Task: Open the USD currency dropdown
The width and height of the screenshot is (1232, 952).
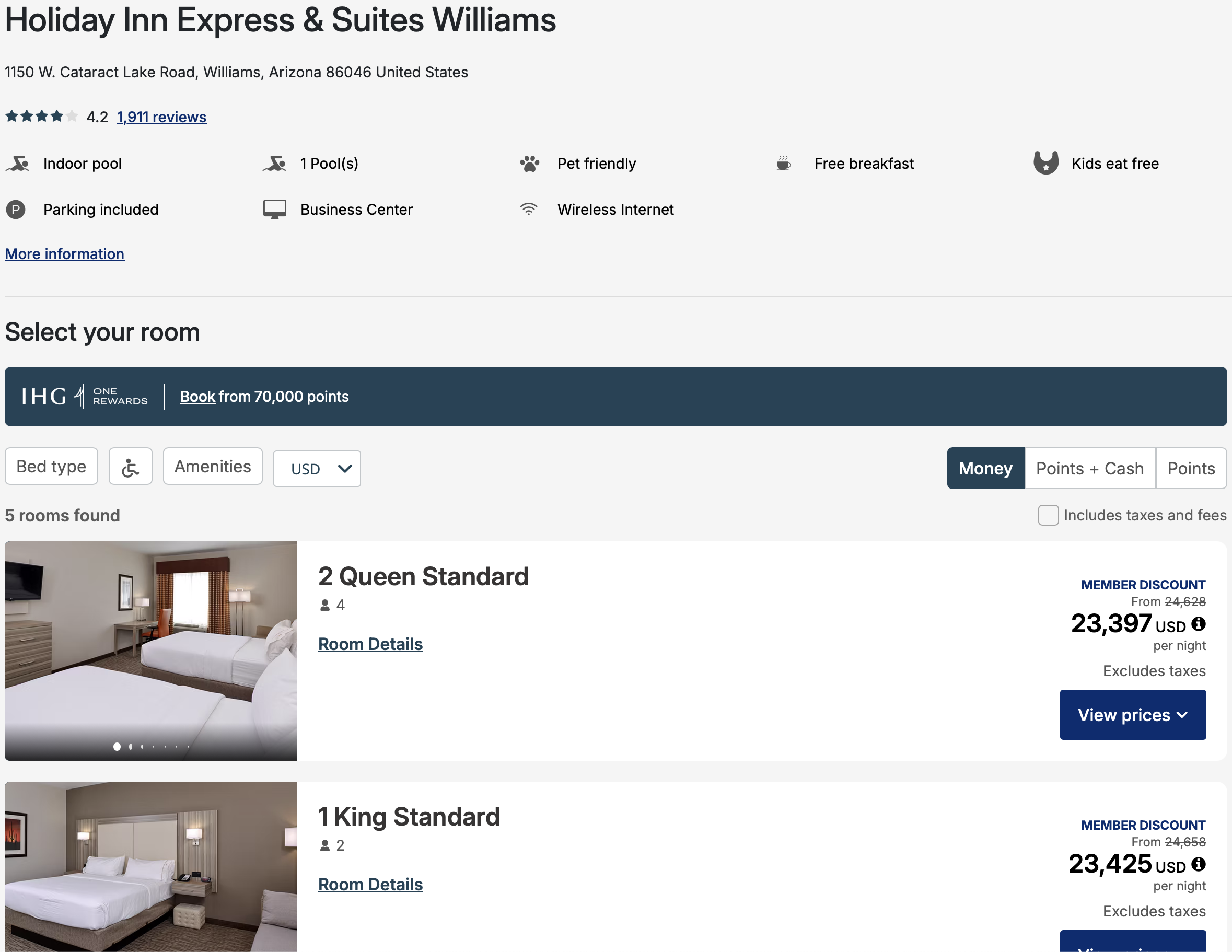Action: (317, 468)
